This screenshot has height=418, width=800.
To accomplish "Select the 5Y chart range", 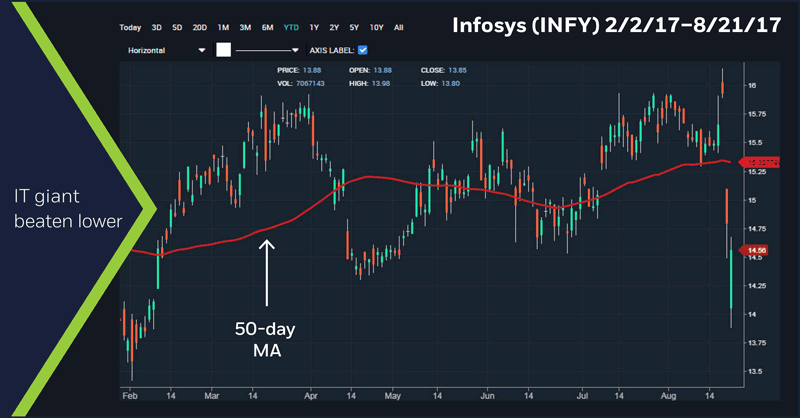I will coord(354,28).
